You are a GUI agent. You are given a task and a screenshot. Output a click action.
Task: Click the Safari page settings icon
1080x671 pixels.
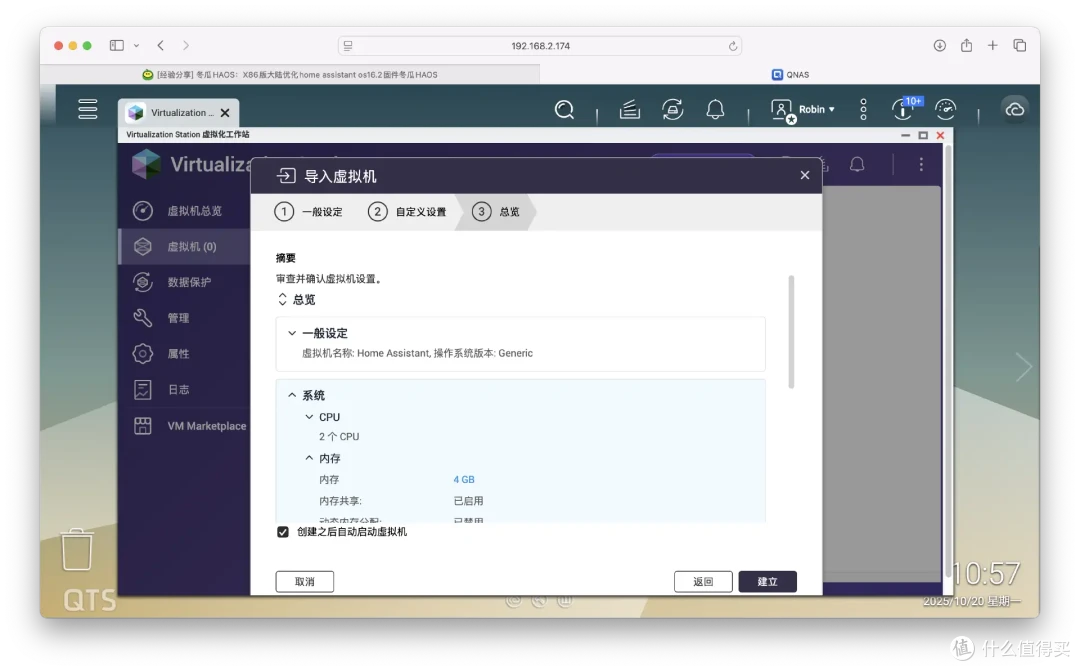point(348,46)
